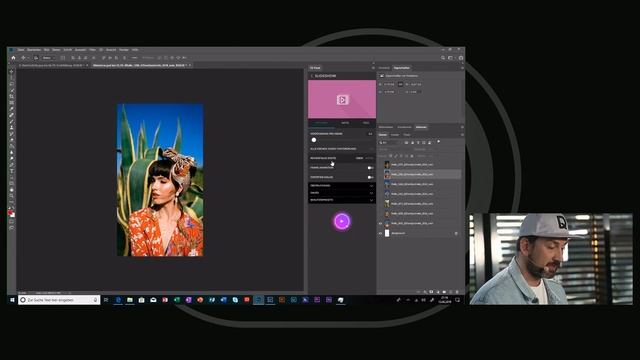Open the Properties panel flyout menu icon
640x360 pixels.
click(x=462, y=68)
